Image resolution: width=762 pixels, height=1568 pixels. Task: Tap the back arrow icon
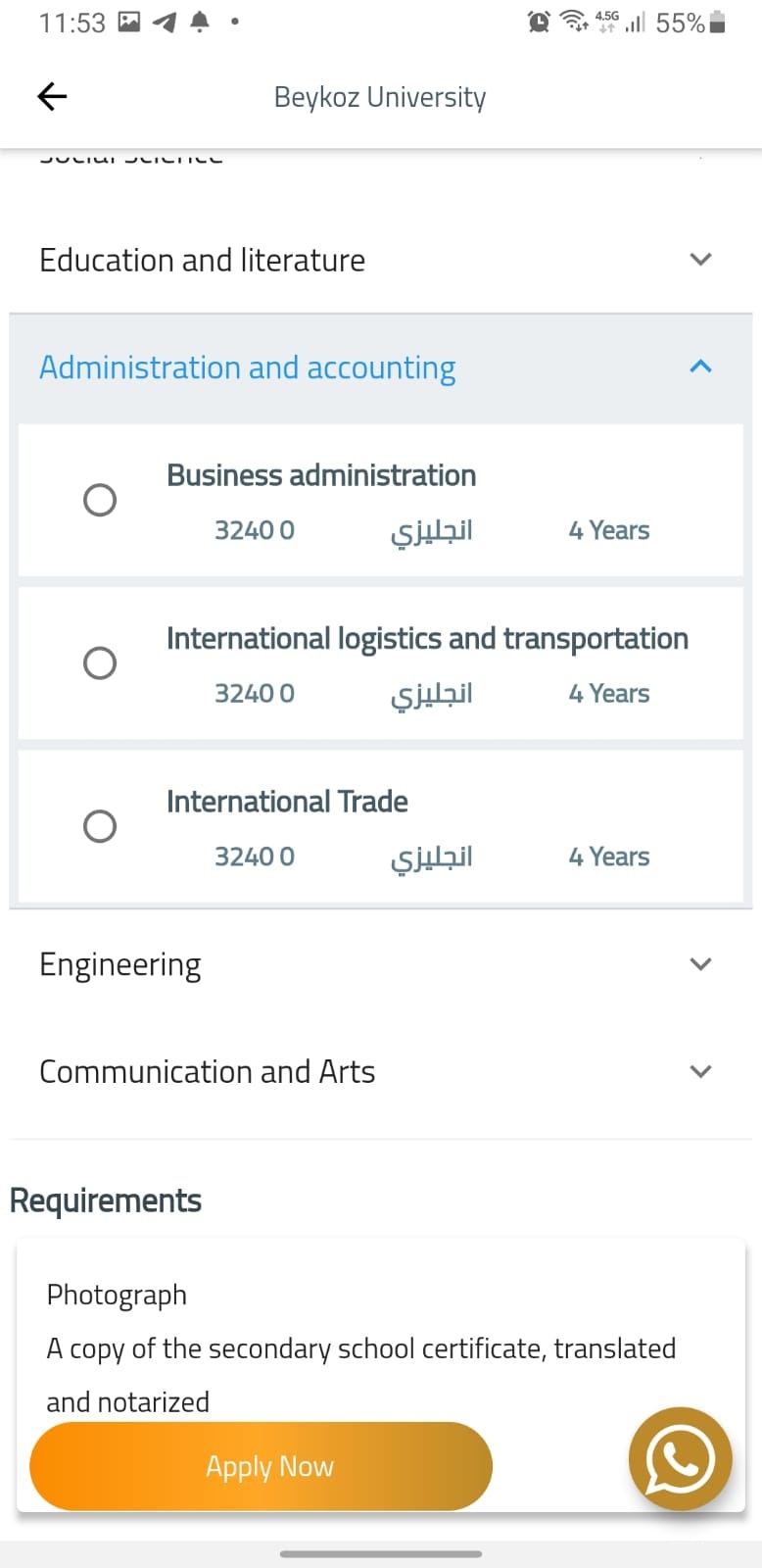[52, 96]
